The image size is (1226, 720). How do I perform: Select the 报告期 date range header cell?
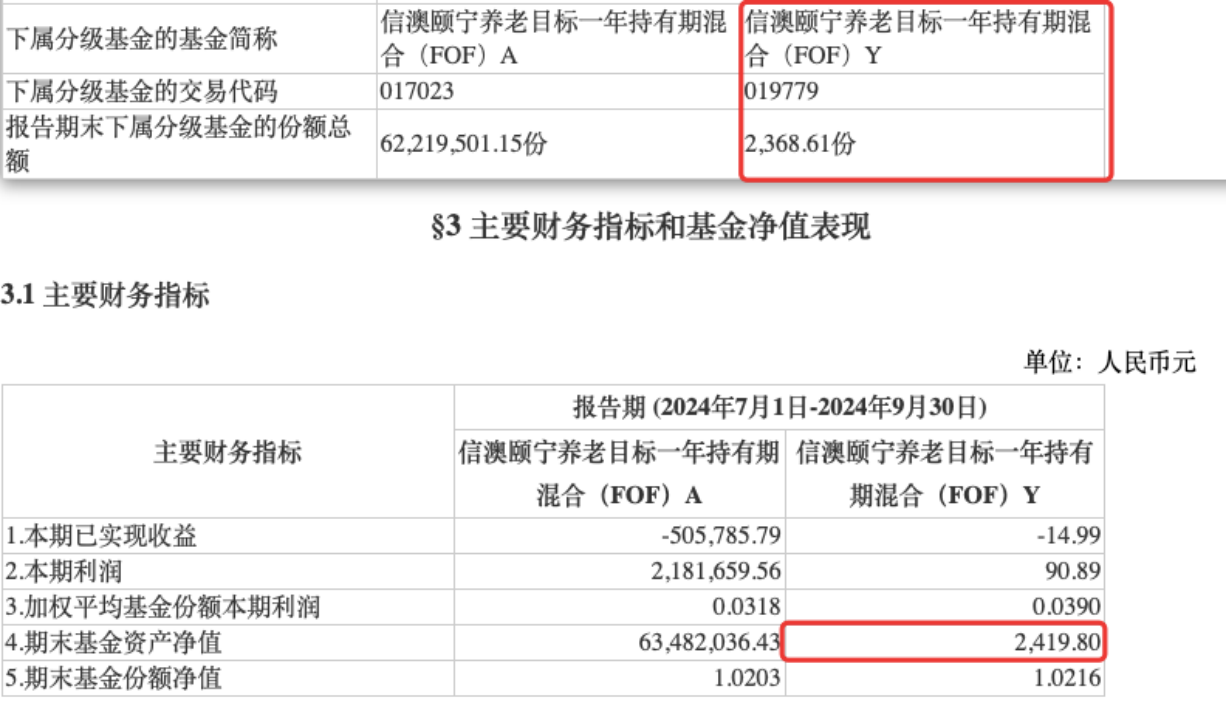779,407
